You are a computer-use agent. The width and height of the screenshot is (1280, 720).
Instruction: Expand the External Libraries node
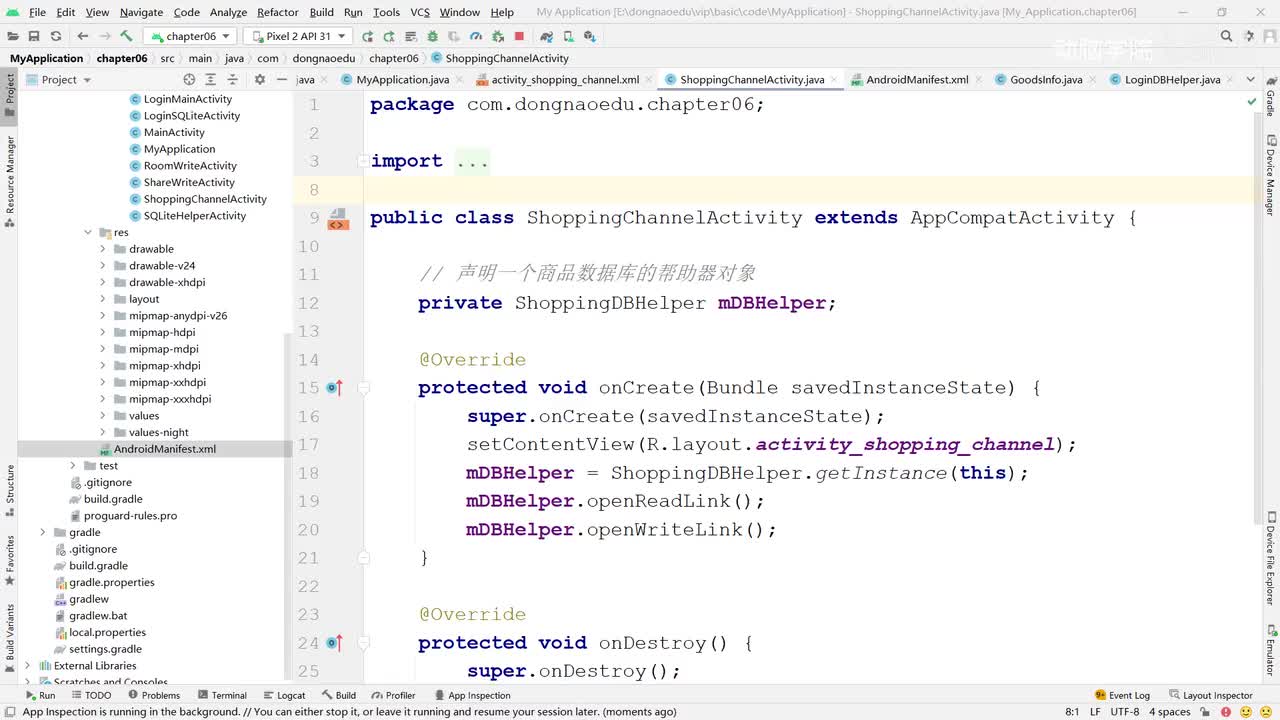pyautogui.click(x=28, y=666)
